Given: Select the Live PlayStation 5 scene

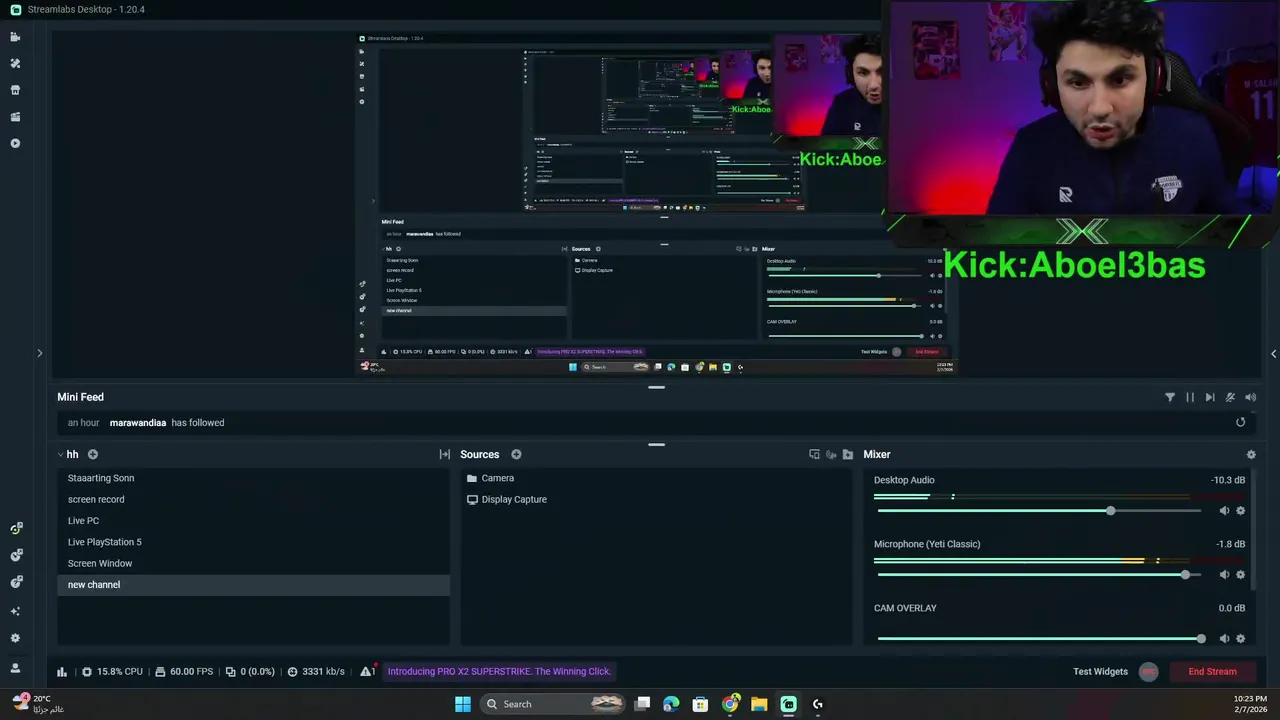Looking at the screenshot, I should point(254,542).
